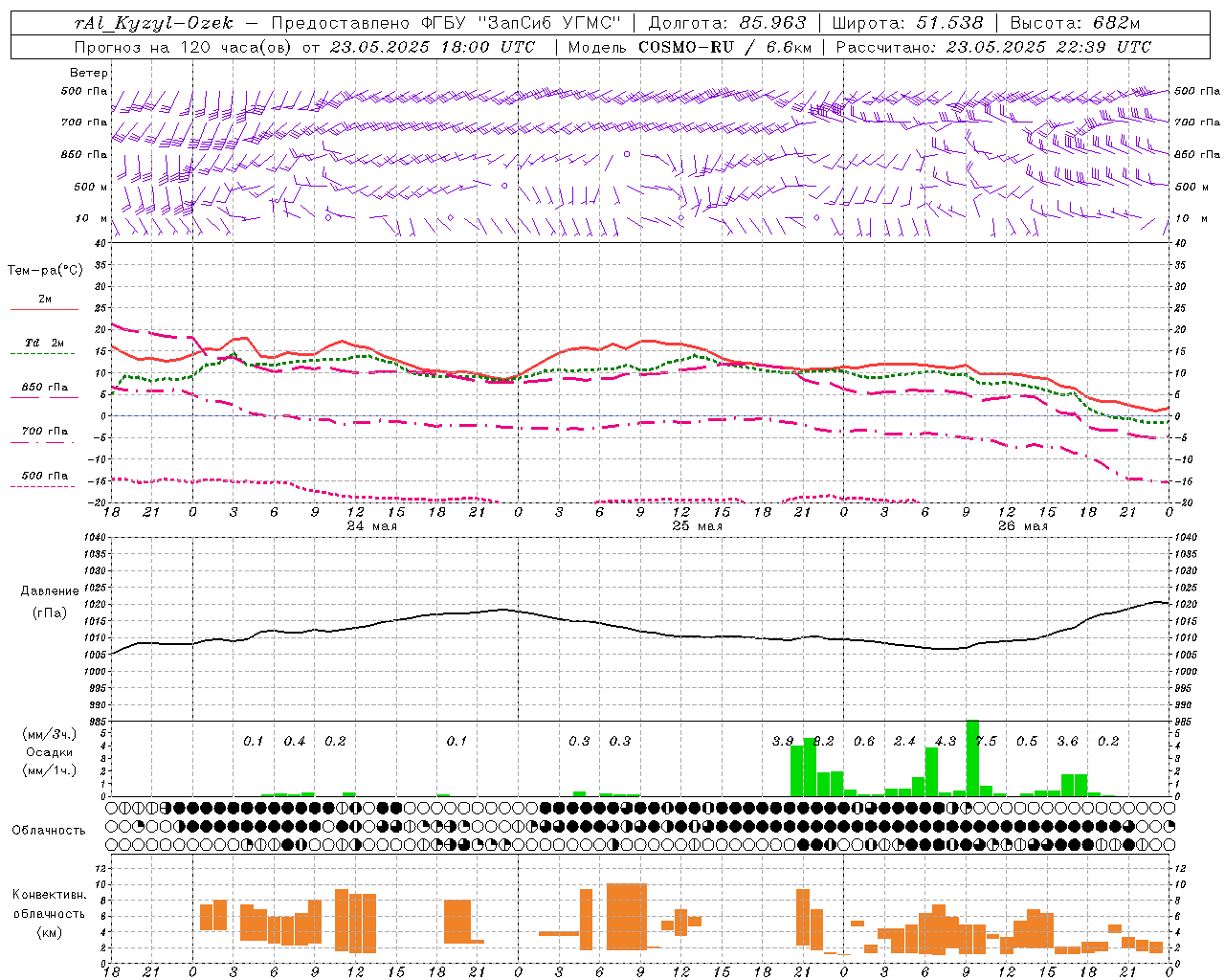Click the 3.9 precipitation total value

pyautogui.click(x=783, y=742)
